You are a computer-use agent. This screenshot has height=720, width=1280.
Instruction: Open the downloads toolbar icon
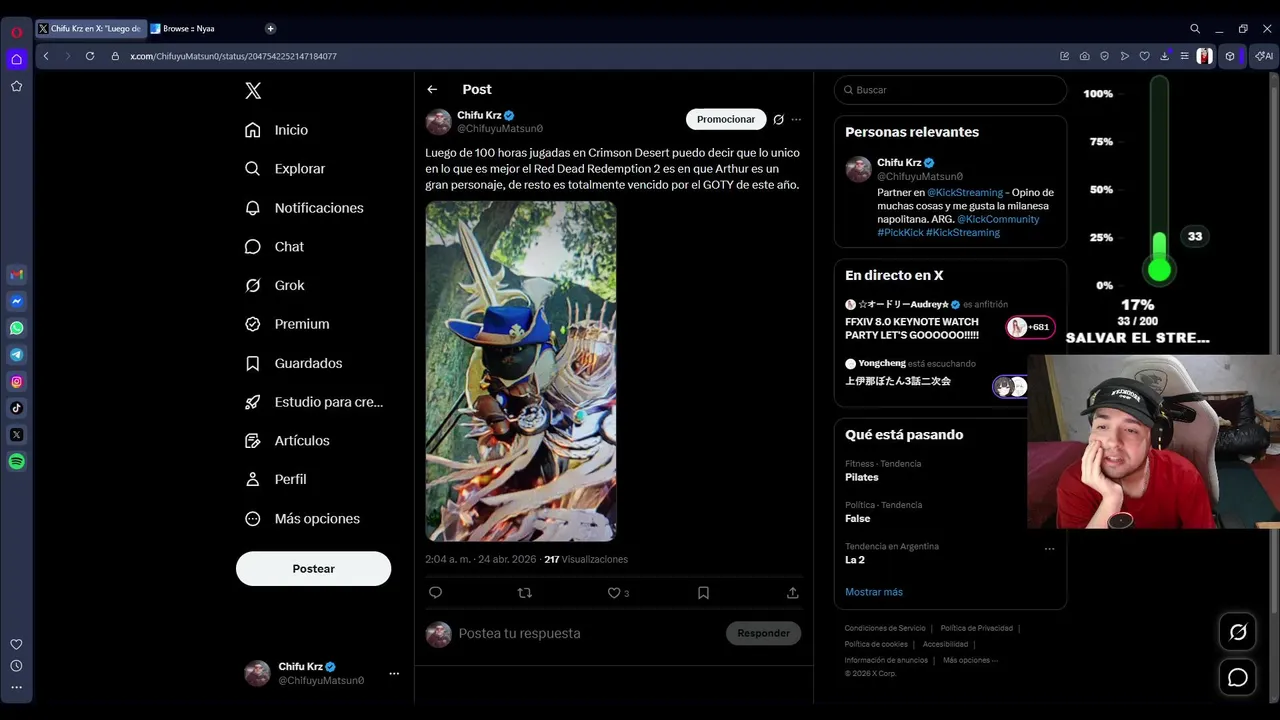tap(1164, 56)
